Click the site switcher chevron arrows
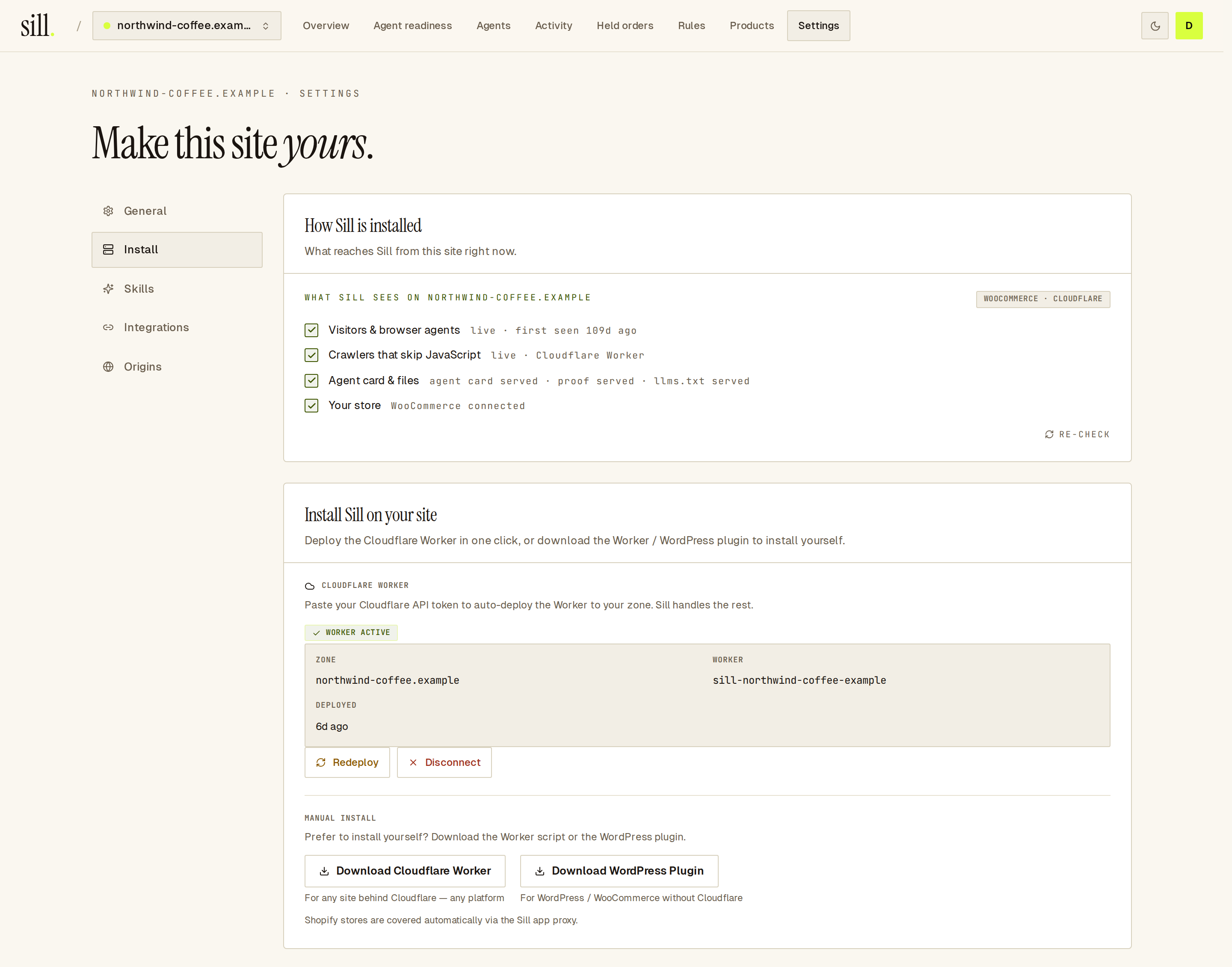Viewport: 1232px width, 967px height. pyautogui.click(x=265, y=26)
